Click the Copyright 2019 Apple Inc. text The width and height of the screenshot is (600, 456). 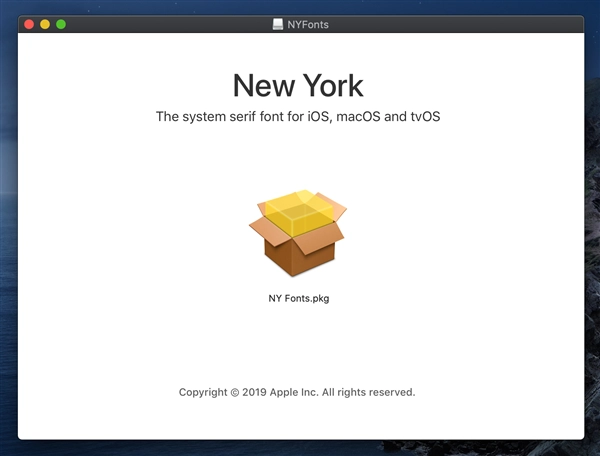(297, 392)
